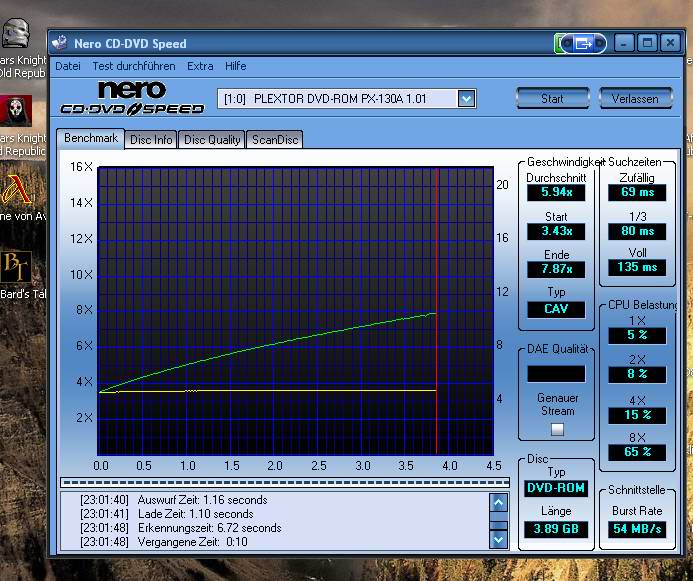Switch to the Benchmark tab

(x=91, y=138)
